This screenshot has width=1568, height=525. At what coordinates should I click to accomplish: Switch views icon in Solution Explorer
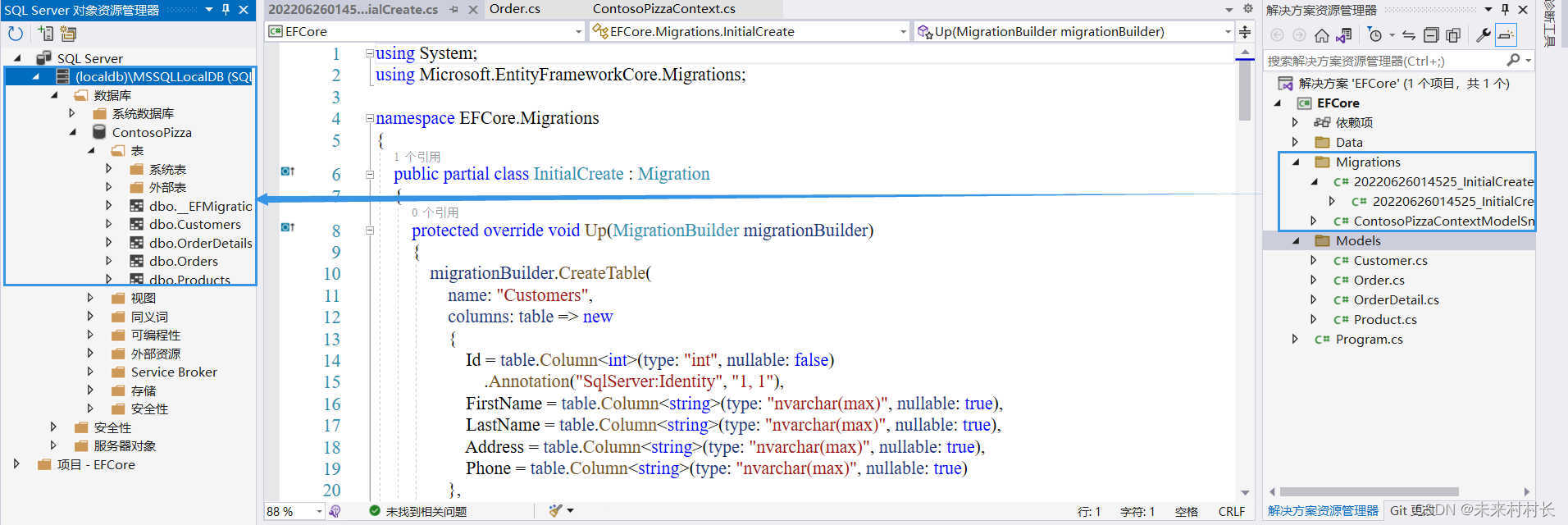click(x=1343, y=35)
